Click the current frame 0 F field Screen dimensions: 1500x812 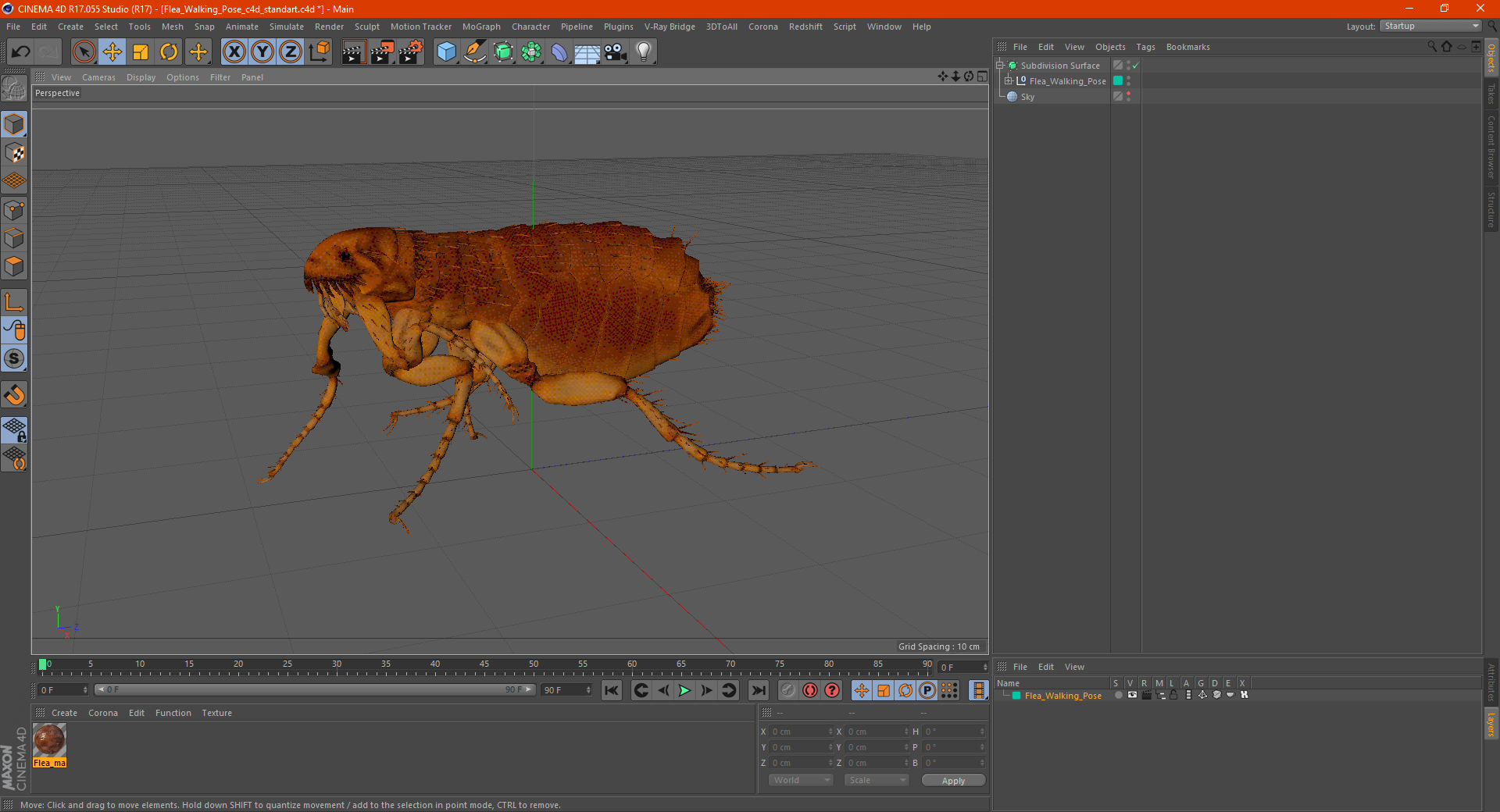click(63, 690)
